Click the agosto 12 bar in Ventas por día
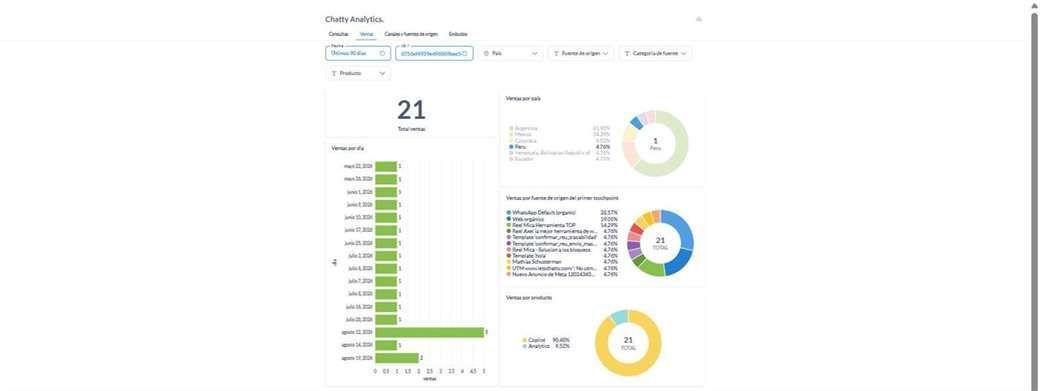Image resolution: width=1040 pixels, height=391 pixels. point(429,332)
